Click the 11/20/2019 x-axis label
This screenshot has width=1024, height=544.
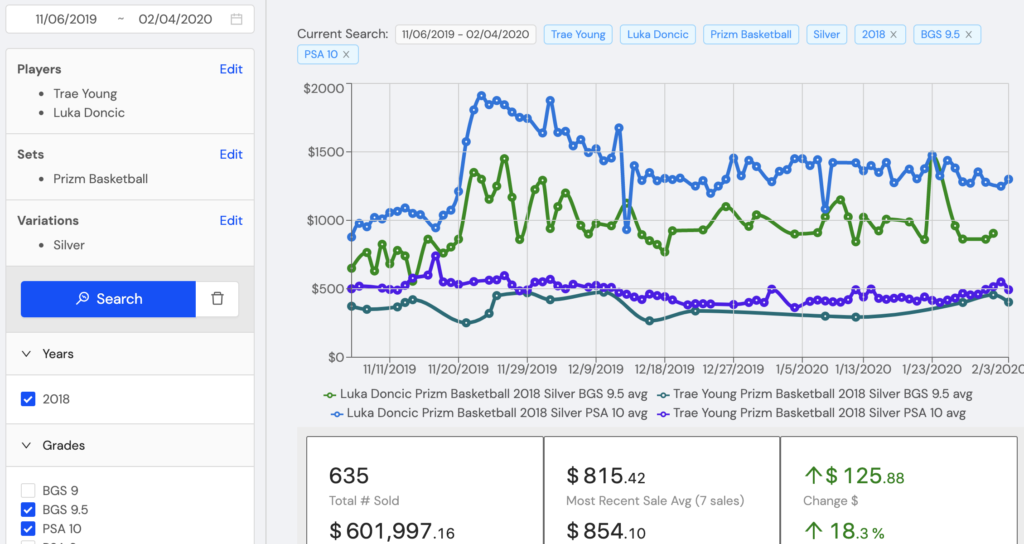[458, 369]
